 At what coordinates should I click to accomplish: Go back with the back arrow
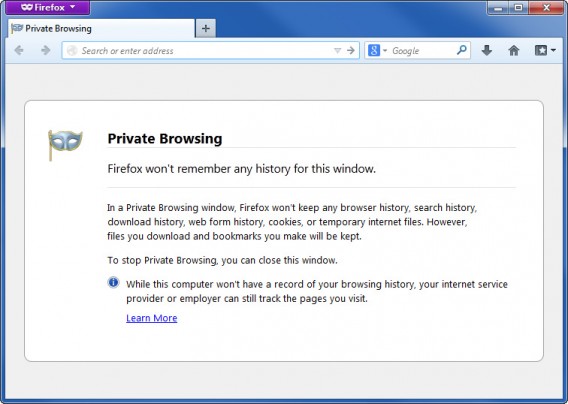click(x=19, y=50)
